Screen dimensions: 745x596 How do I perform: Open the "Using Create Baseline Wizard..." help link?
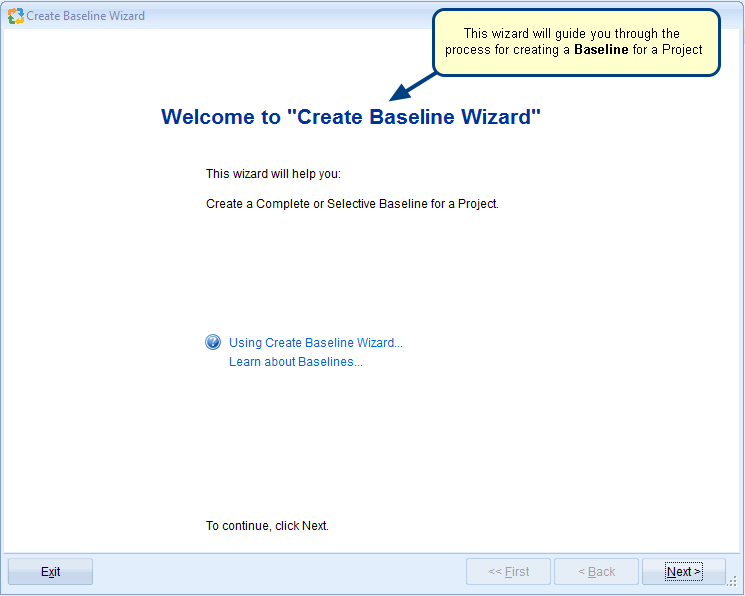pos(315,343)
